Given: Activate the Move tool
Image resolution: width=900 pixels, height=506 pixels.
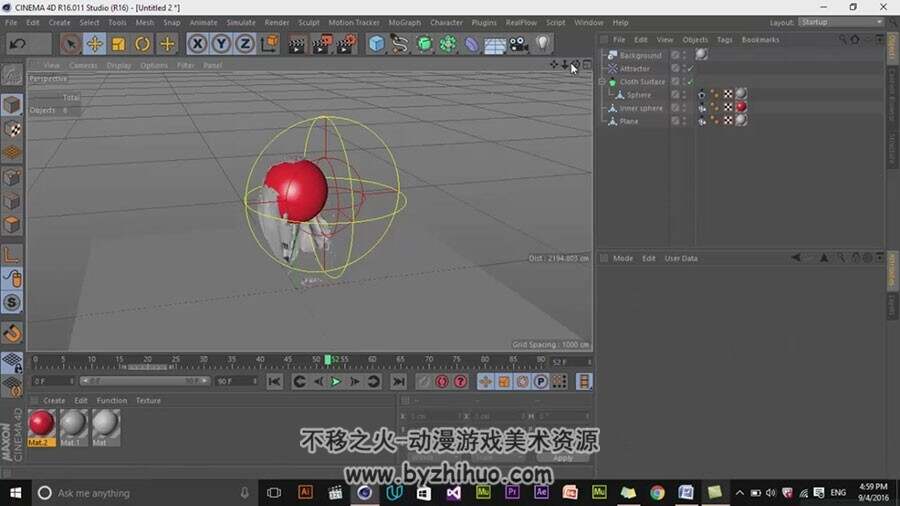Looking at the screenshot, I should click(95, 44).
